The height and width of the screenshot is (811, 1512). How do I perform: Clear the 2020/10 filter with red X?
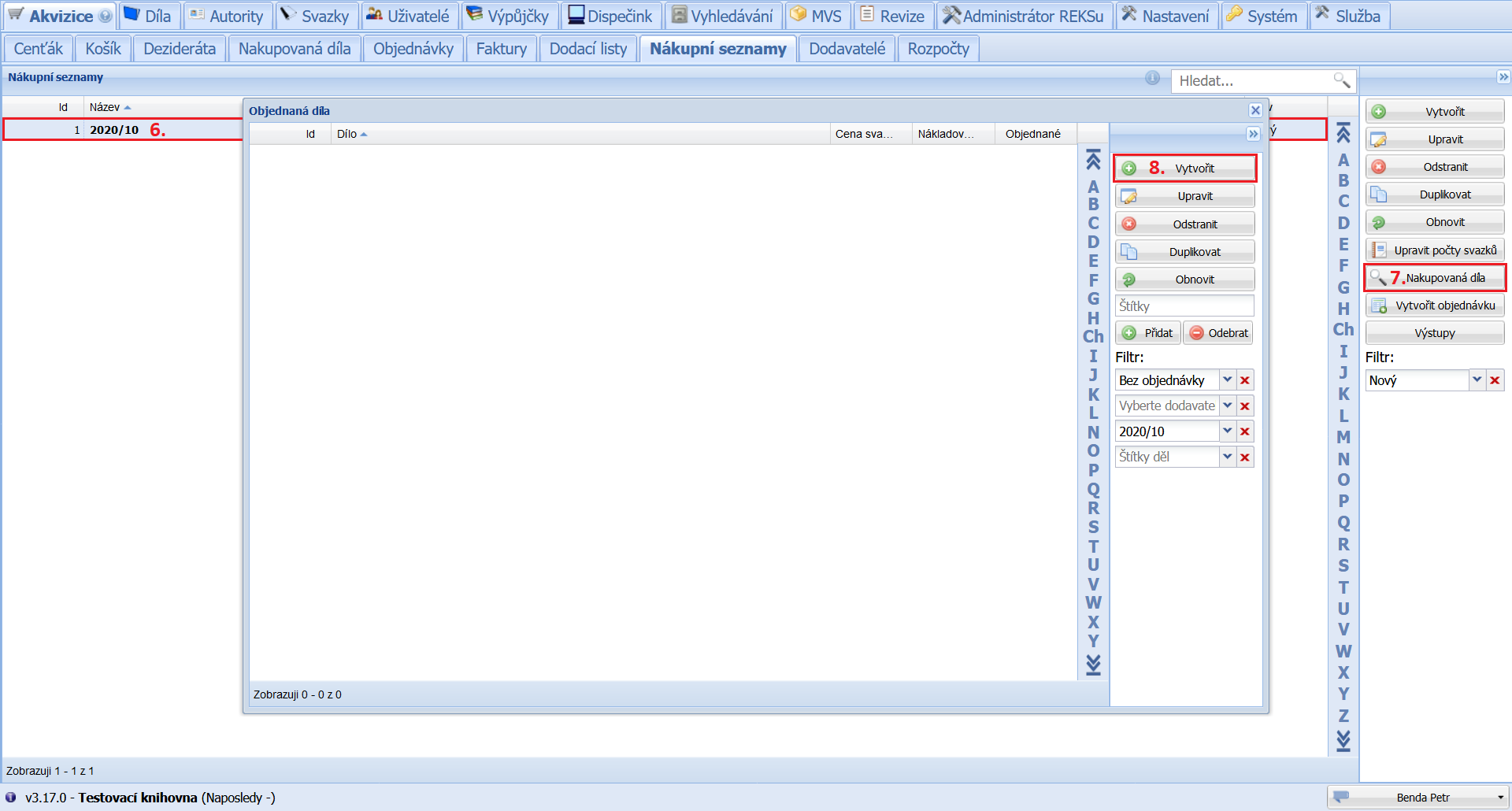pos(1245,431)
